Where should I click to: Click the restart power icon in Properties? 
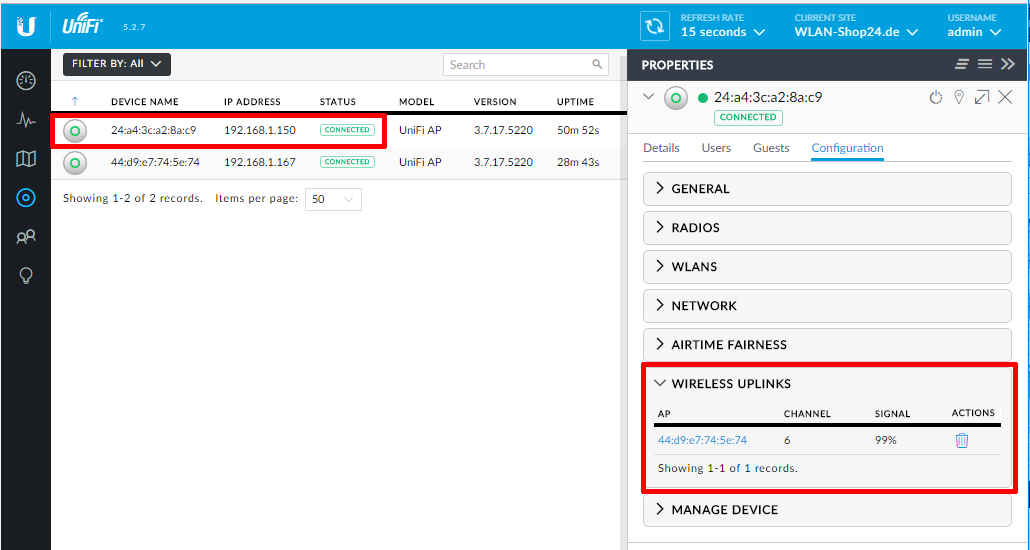(935, 98)
